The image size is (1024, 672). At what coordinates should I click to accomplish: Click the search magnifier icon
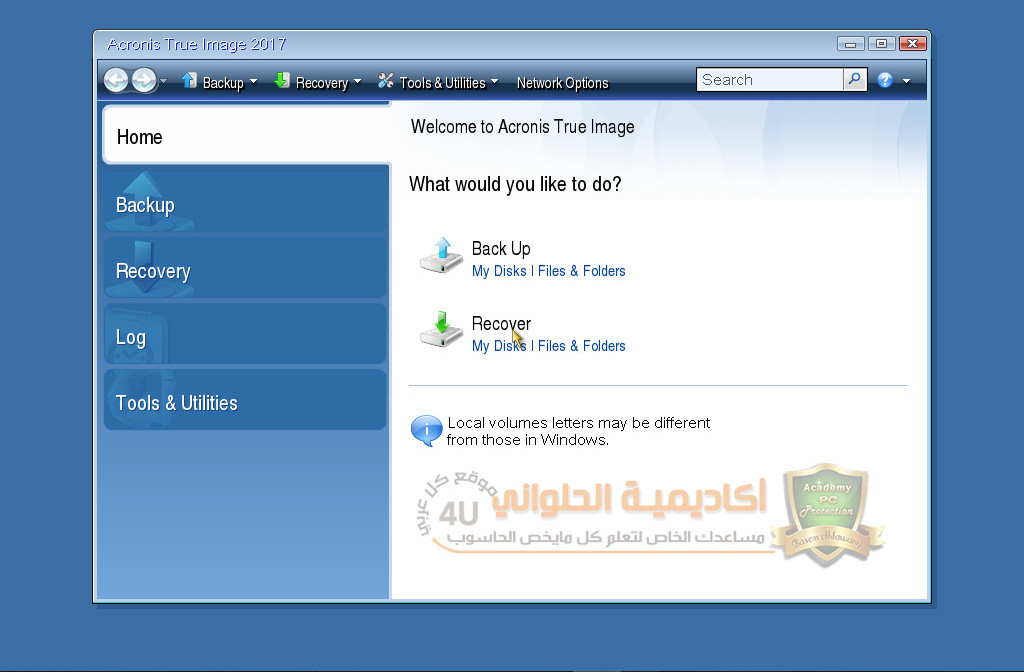tap(855, 80)
